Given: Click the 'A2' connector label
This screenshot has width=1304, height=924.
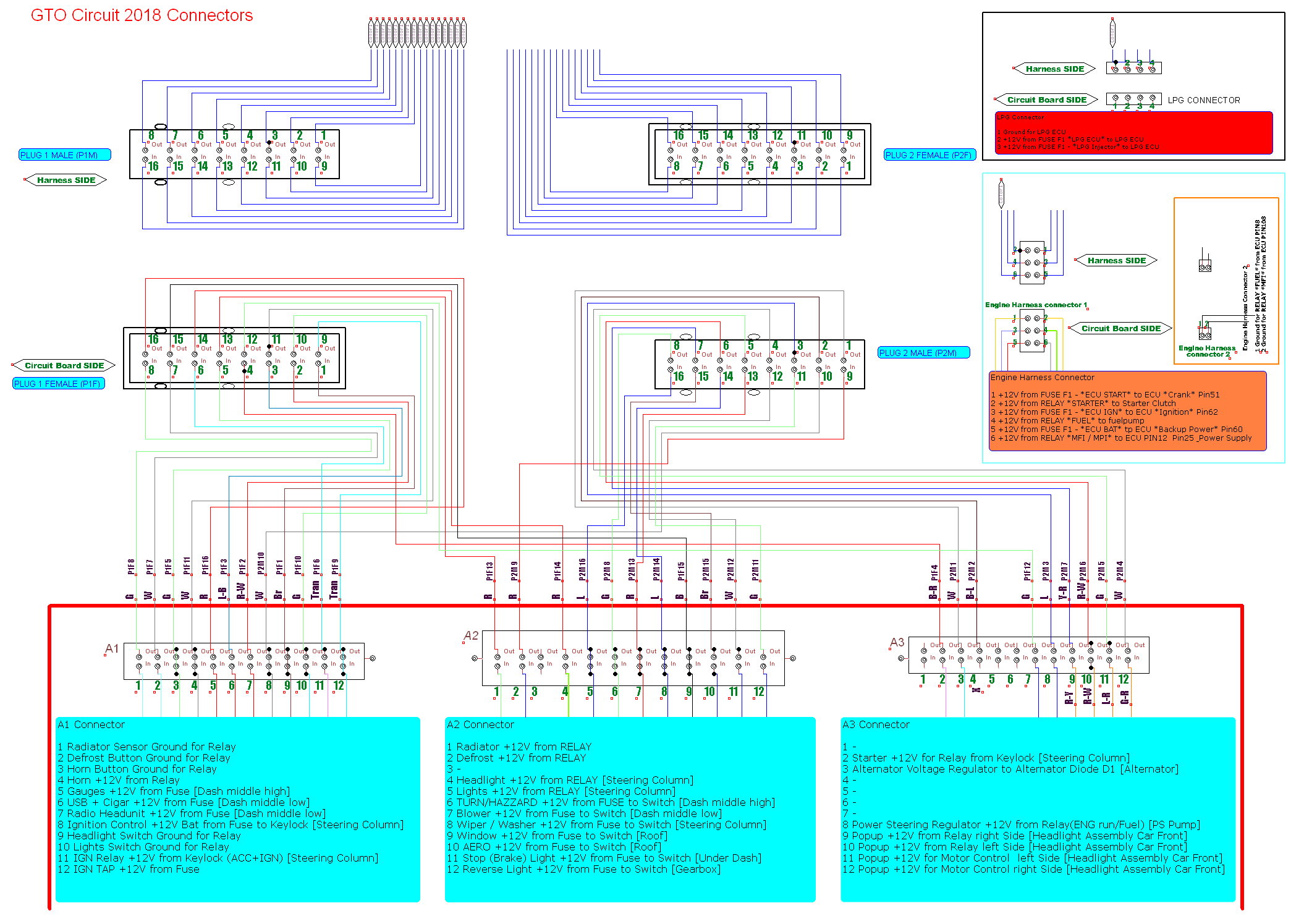Looking at the screenshot, I should (x=471, y=636).
